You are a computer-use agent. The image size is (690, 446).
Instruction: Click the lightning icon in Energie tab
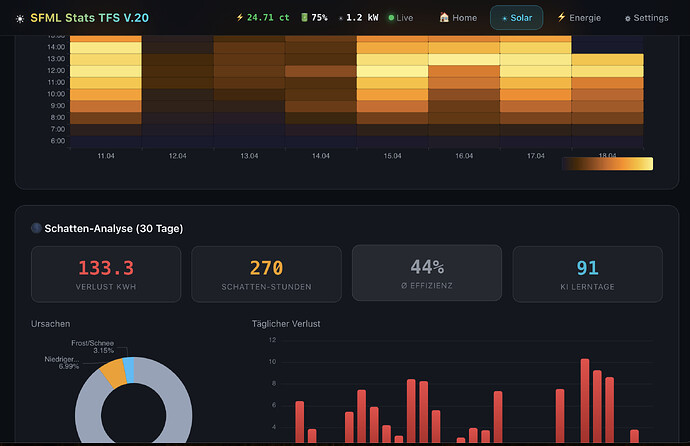pos(562,17)
